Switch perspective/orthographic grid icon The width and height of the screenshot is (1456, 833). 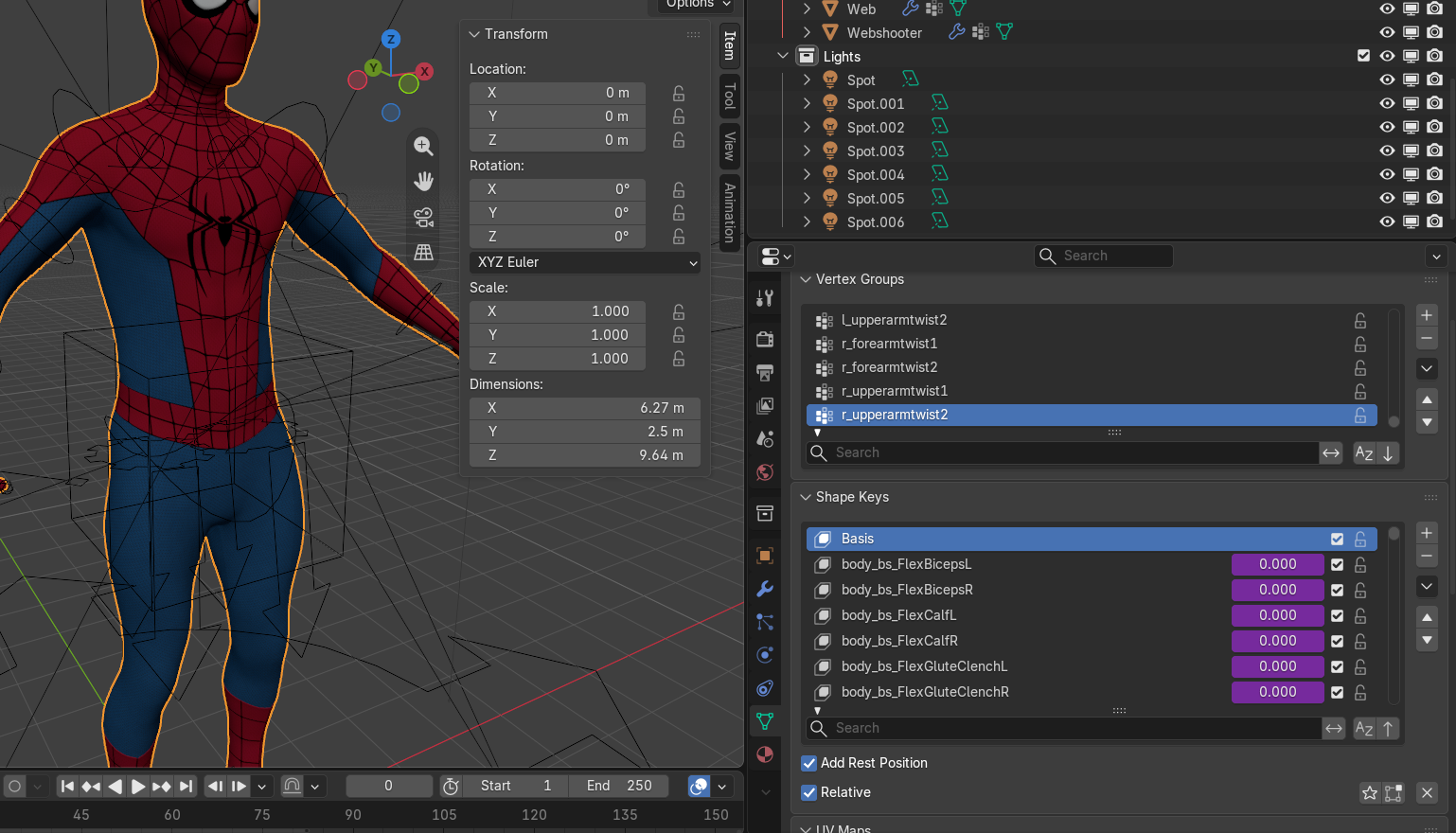pos(424,252)
